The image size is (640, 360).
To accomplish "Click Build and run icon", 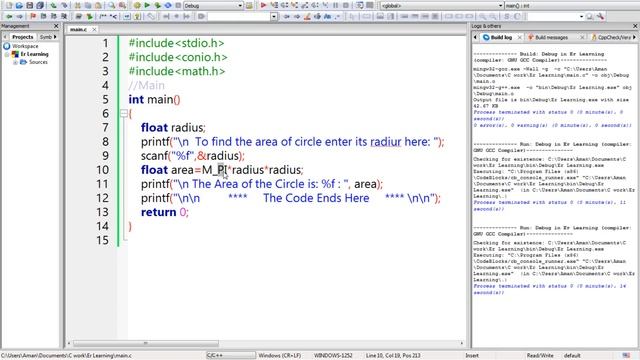I will point(158,6).
